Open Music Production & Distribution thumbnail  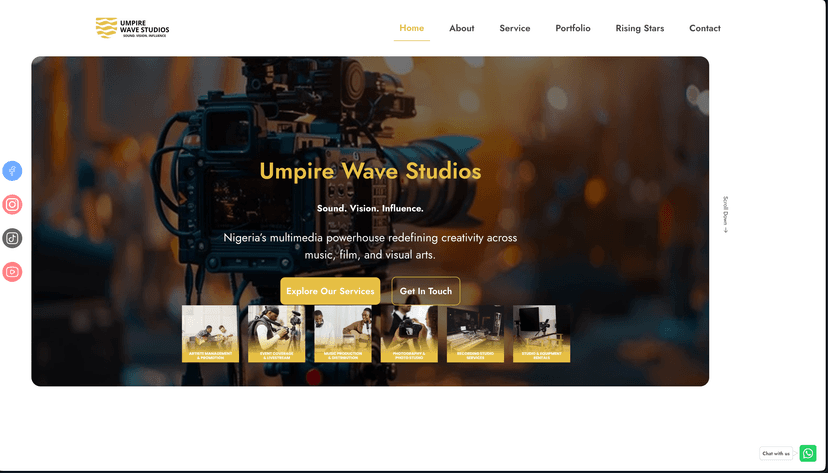(x=343, y=334)
